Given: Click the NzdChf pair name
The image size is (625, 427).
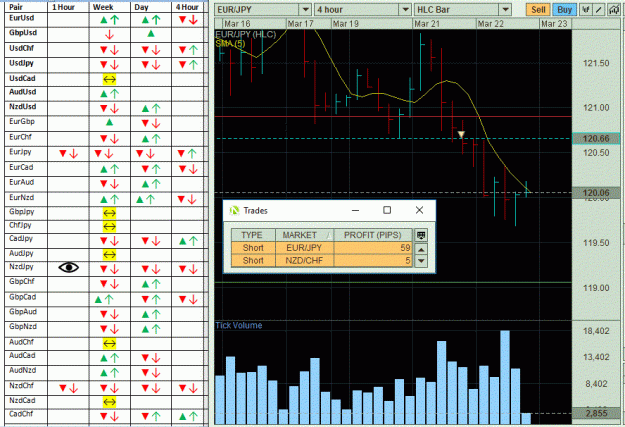Looking at the screenshot, I should 22,386.
